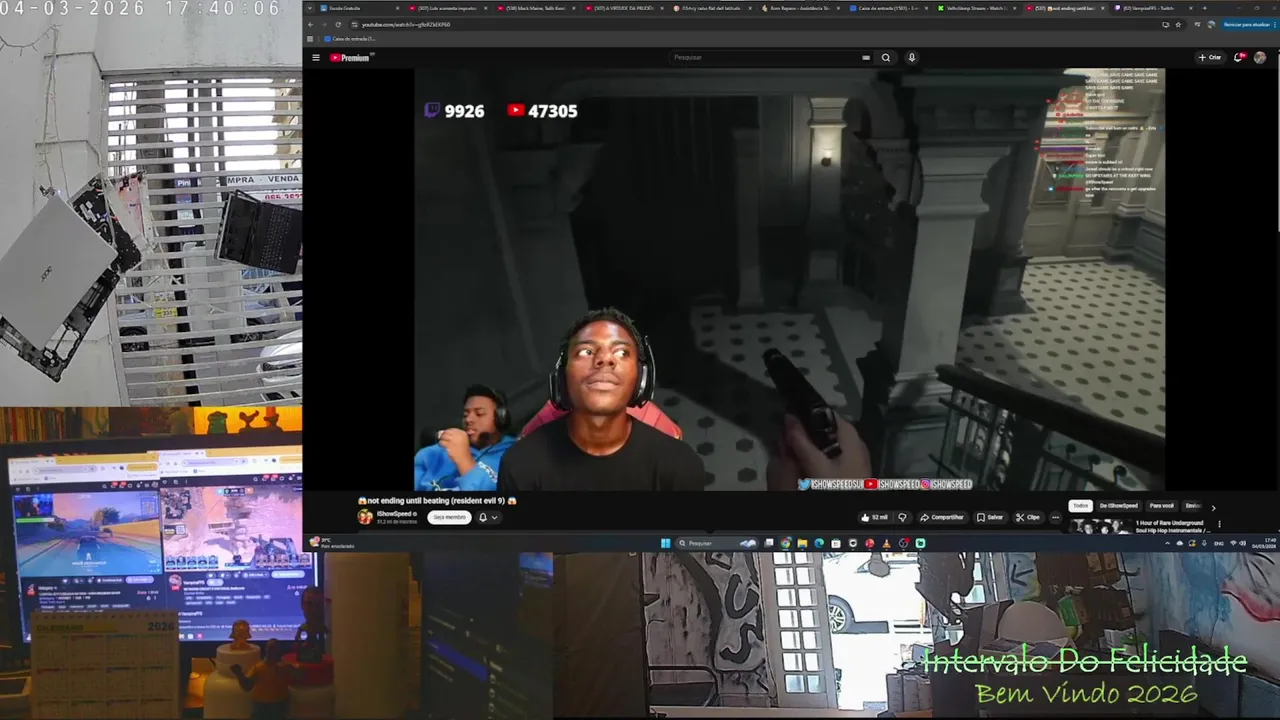Open the taskbar clock and date
The image size is (1280, 720).
coord(1265,543)
